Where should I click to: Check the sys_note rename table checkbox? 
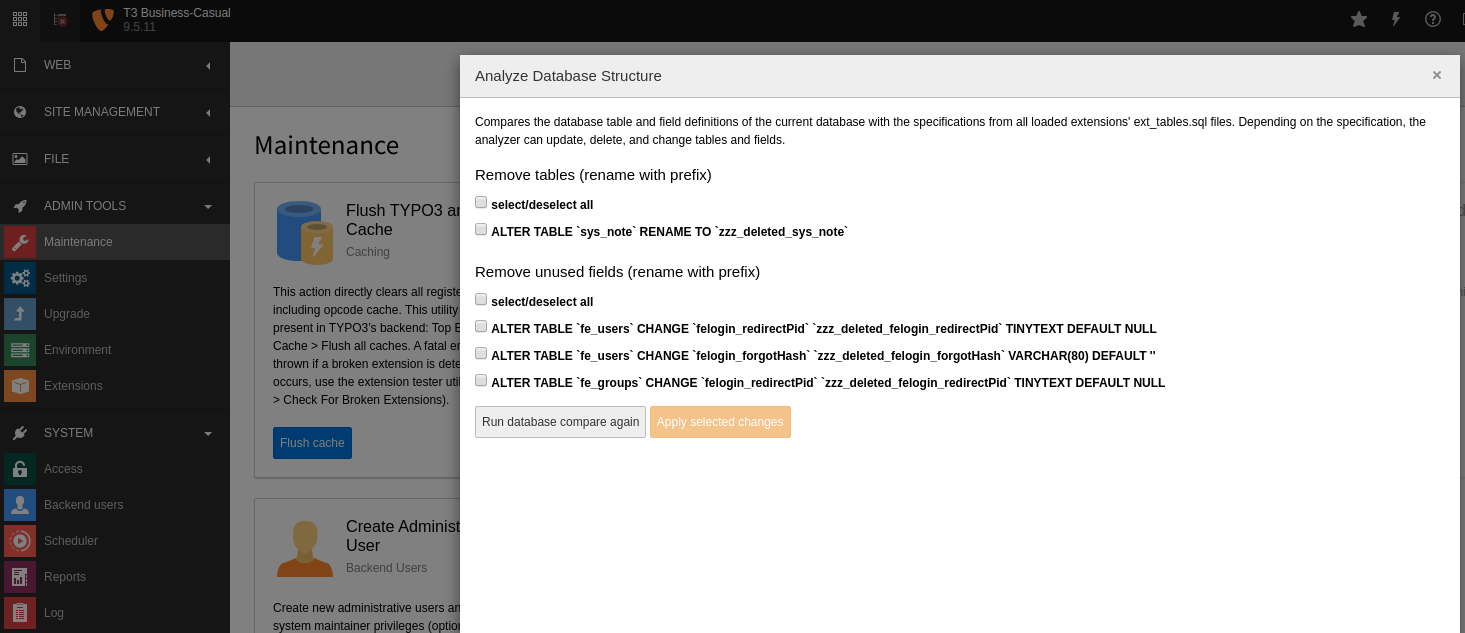(x=481, y=229)
